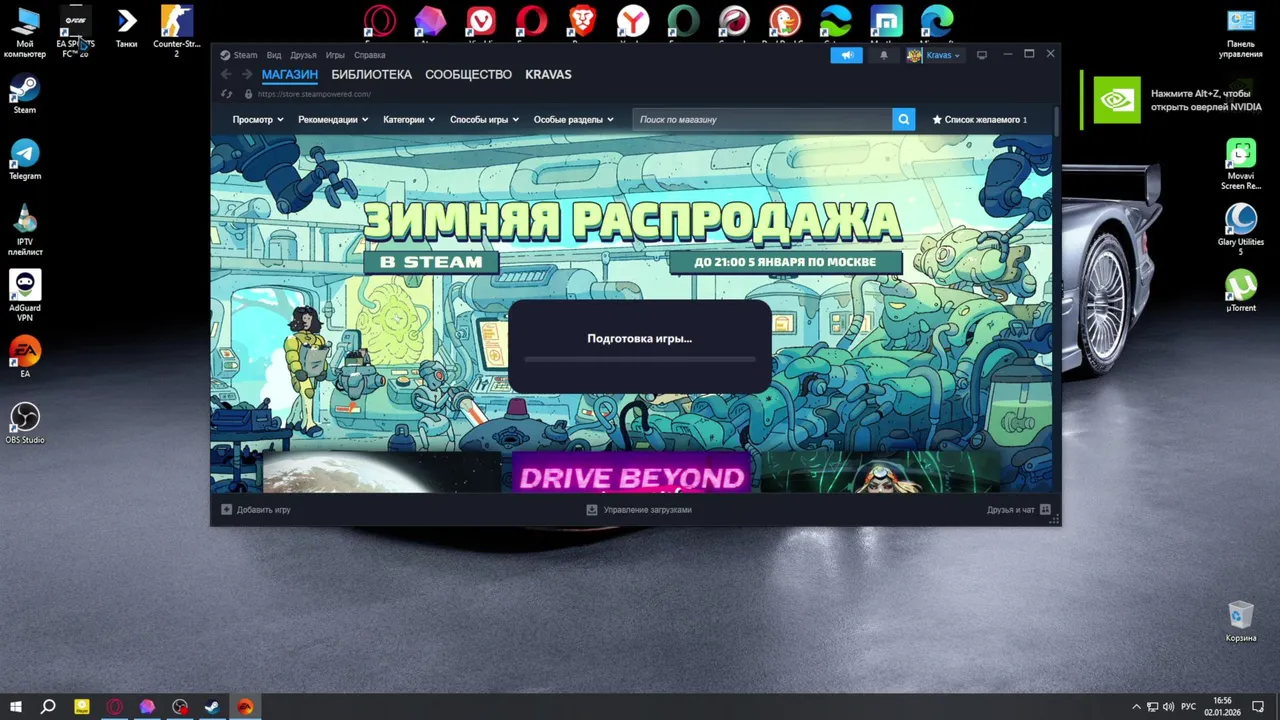Screen dimensions: 1280x720
Task: Click the Steam back navigation arrow
Action: click(x=225, y=74)
